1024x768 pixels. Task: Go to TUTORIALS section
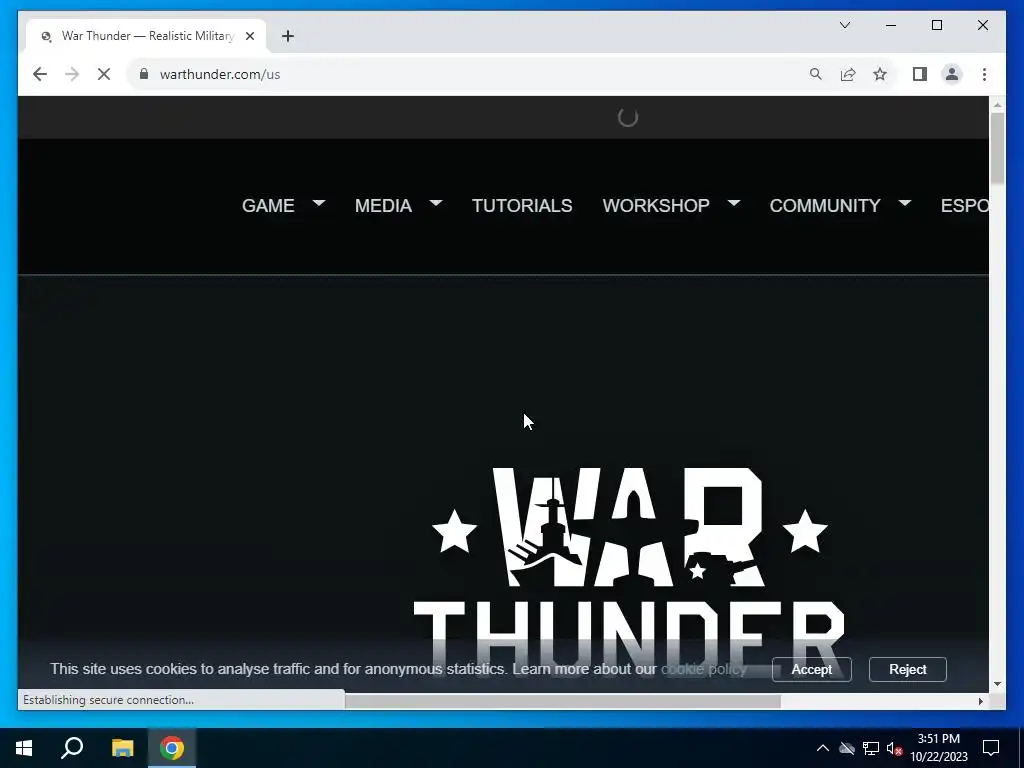(522, 206)
